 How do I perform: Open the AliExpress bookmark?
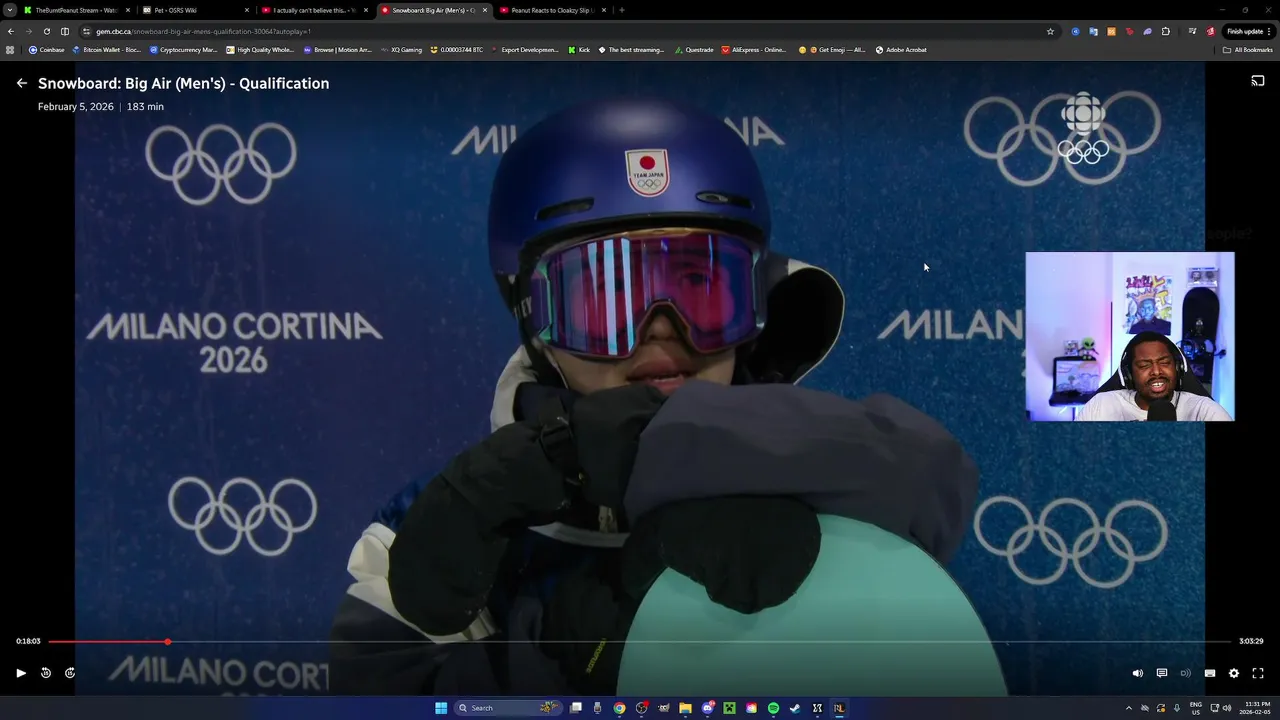(754, 49)
